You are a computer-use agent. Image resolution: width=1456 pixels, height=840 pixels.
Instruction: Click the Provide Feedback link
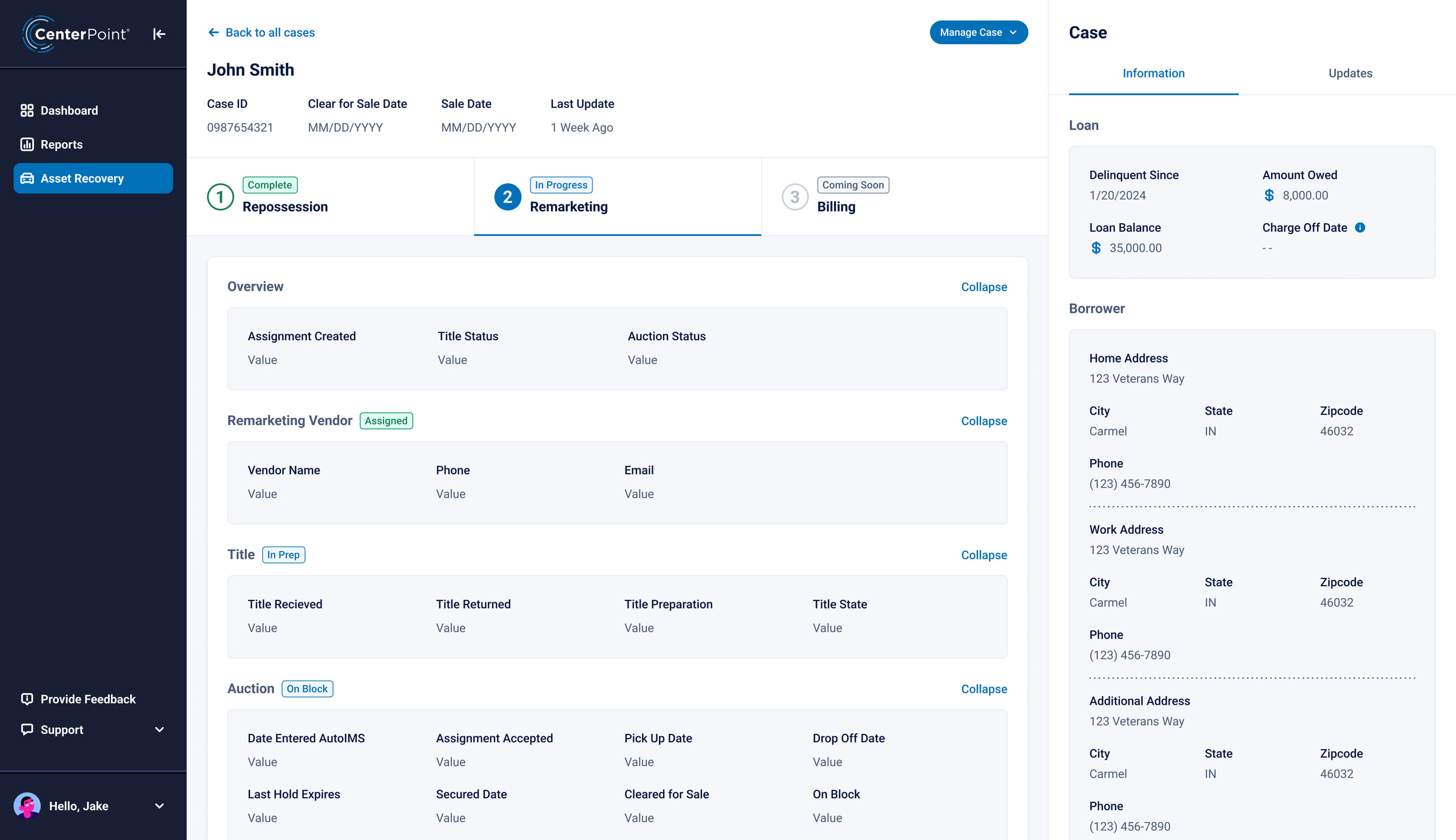point(88,699)
